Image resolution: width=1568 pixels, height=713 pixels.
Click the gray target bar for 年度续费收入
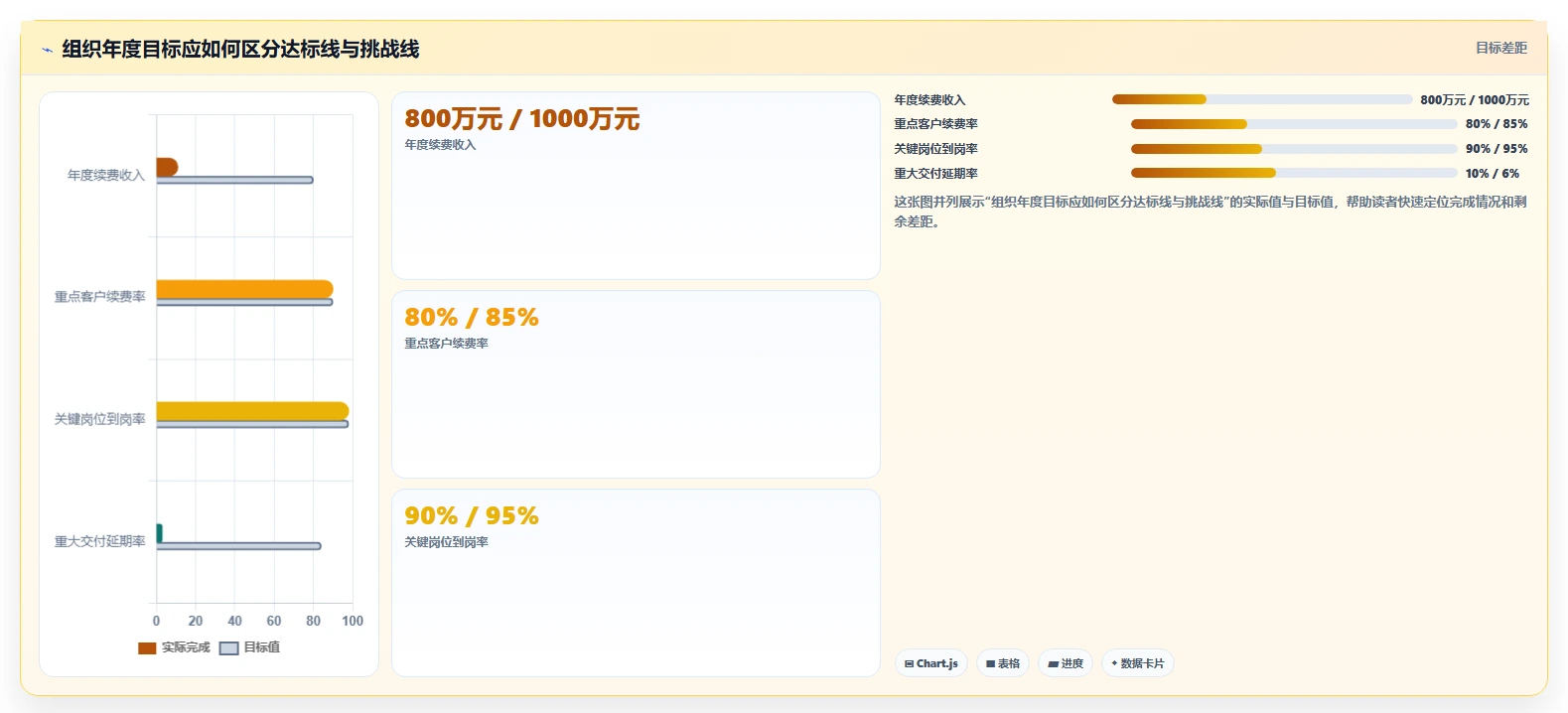click(234, 180)
